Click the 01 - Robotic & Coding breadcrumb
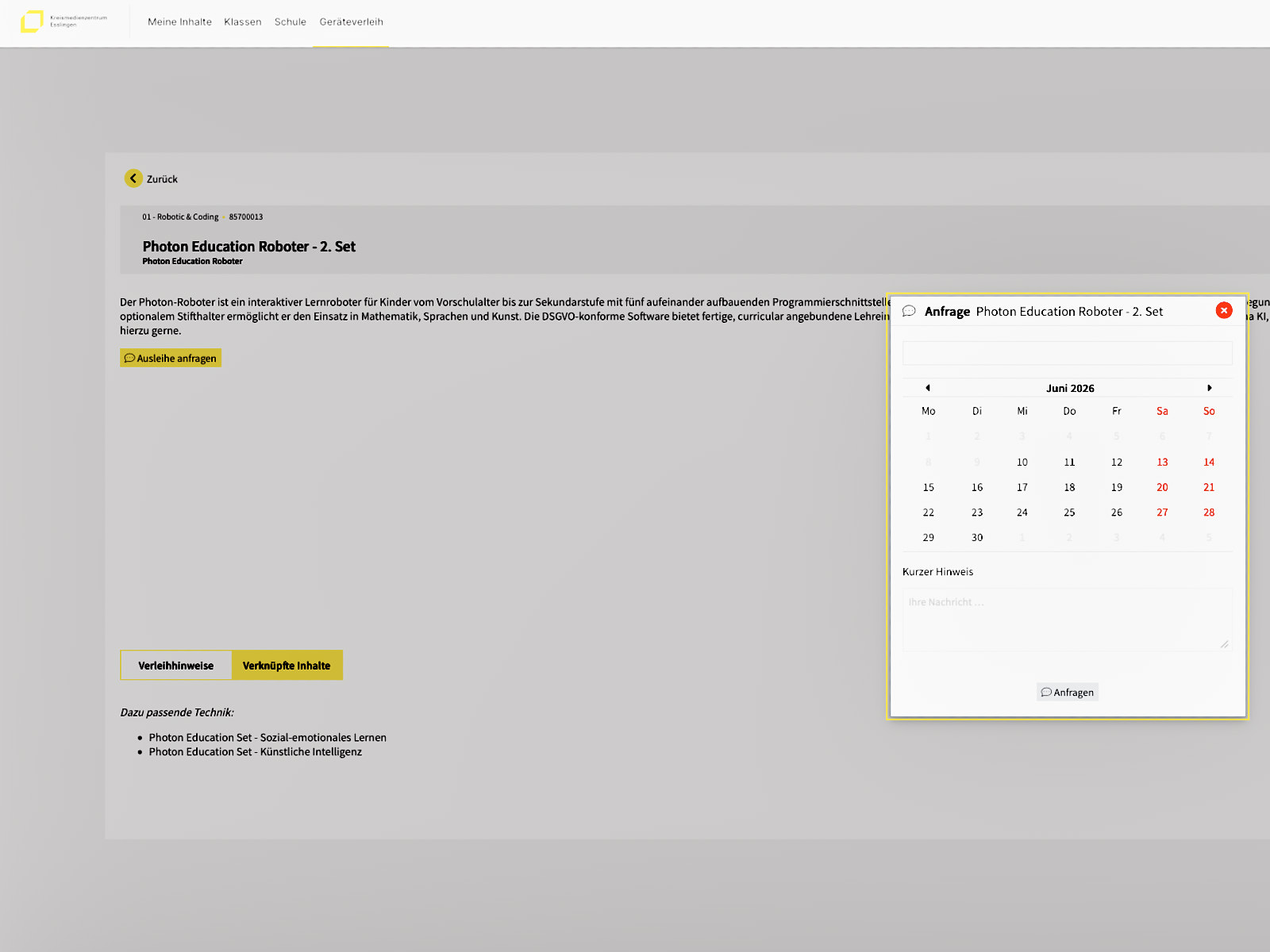The width and height of the screenshot is (1270, 952). point(180,217)
